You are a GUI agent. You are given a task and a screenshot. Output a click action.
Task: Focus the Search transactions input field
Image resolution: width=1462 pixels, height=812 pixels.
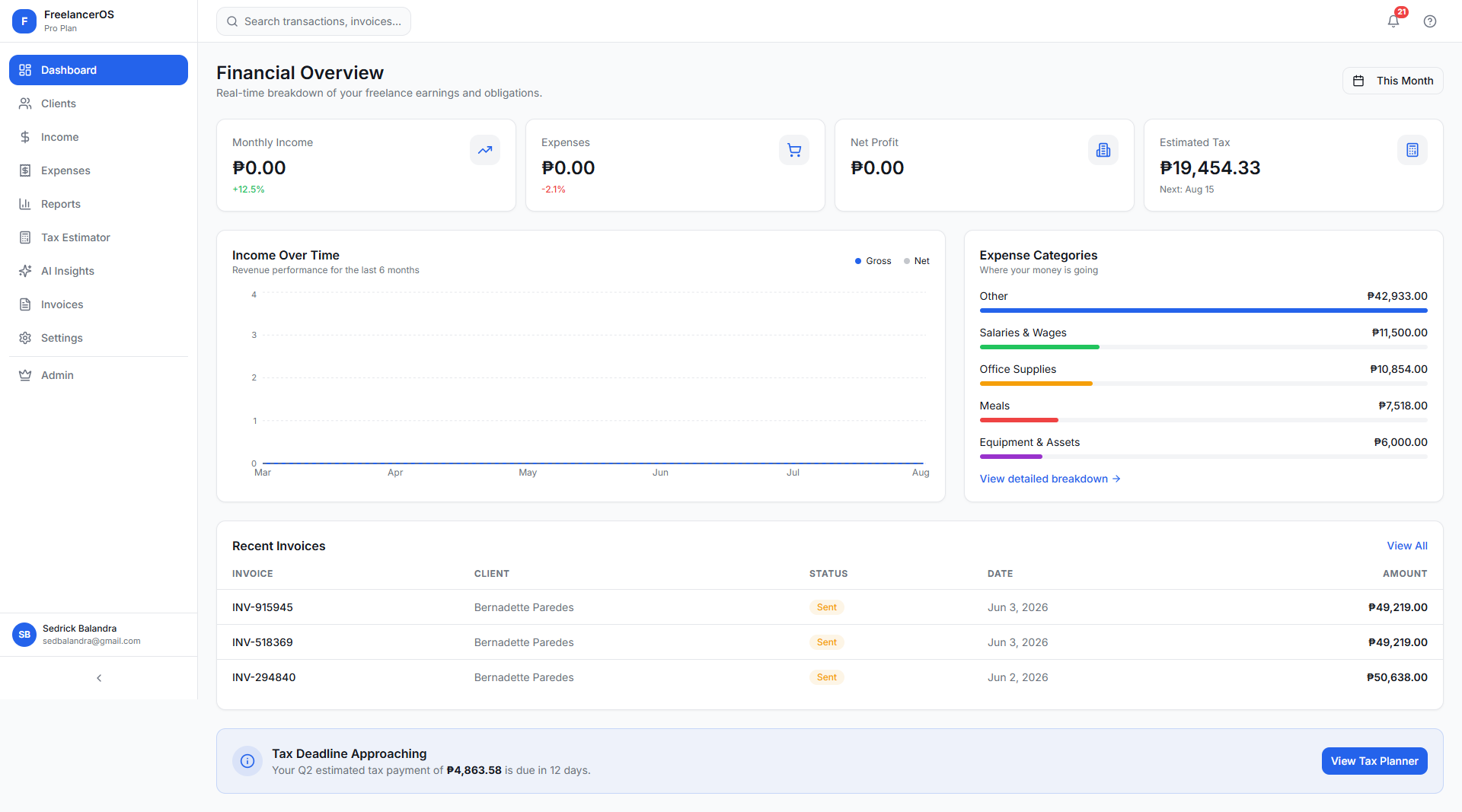(x=314, y=21)
